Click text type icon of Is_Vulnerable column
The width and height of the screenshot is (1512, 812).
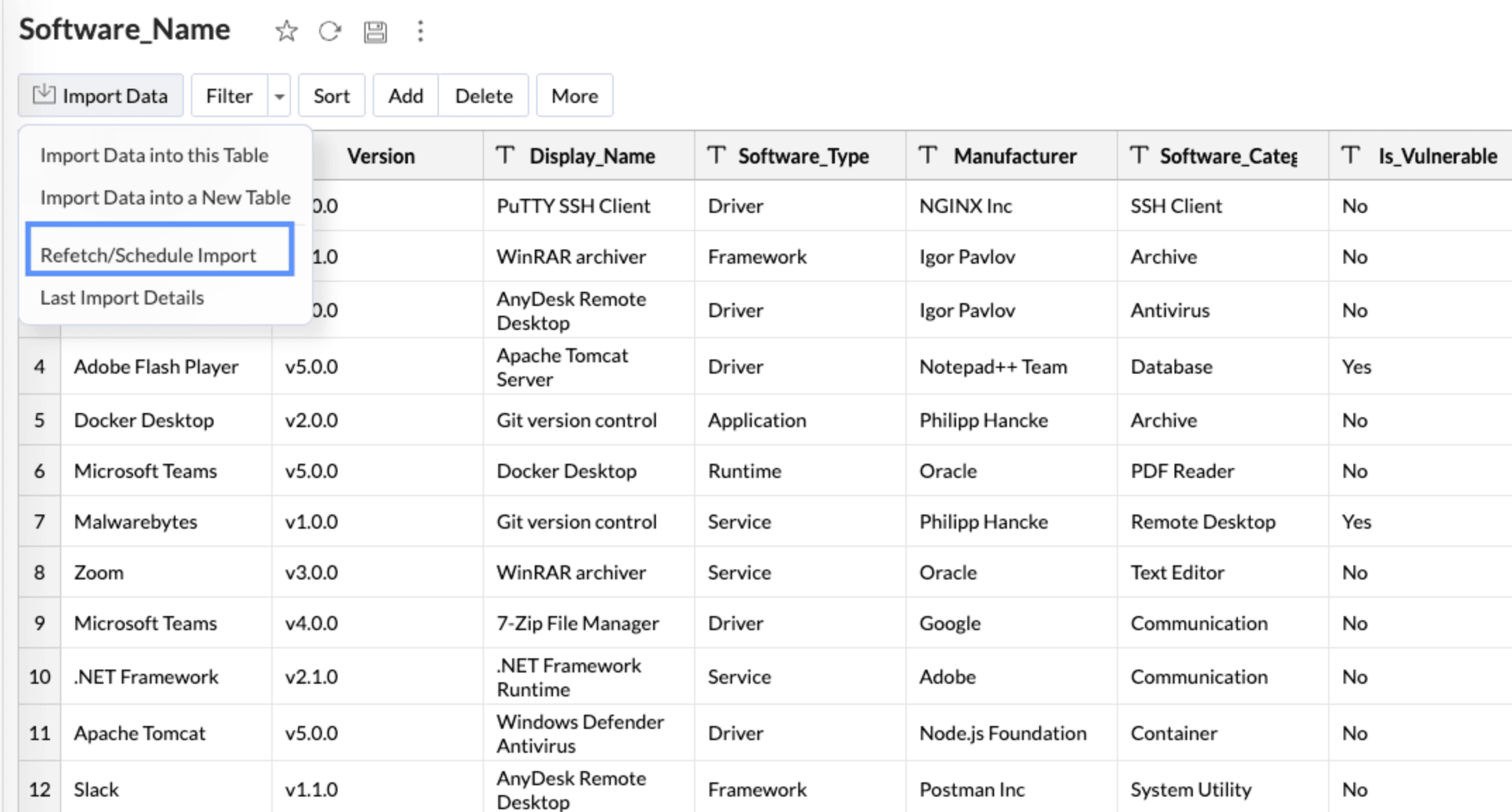1350,155
